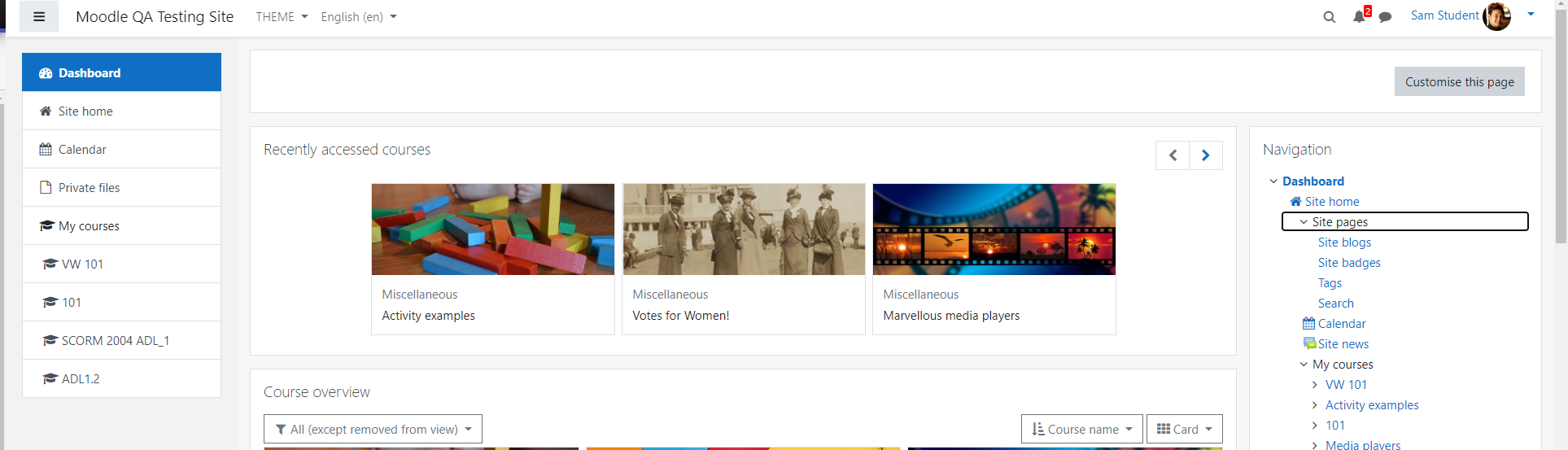Viewport: 1568px width, 450px height.
Task: Toggle the hamburger side panel button
Action: click(39, 16)
